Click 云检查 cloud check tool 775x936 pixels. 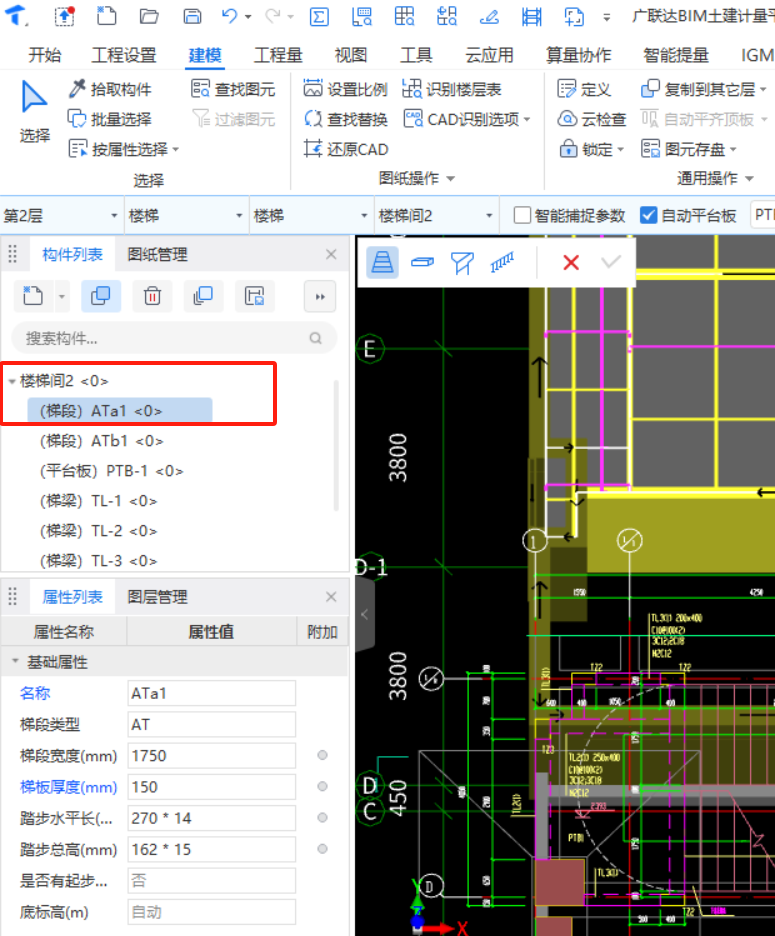point(592,119)
